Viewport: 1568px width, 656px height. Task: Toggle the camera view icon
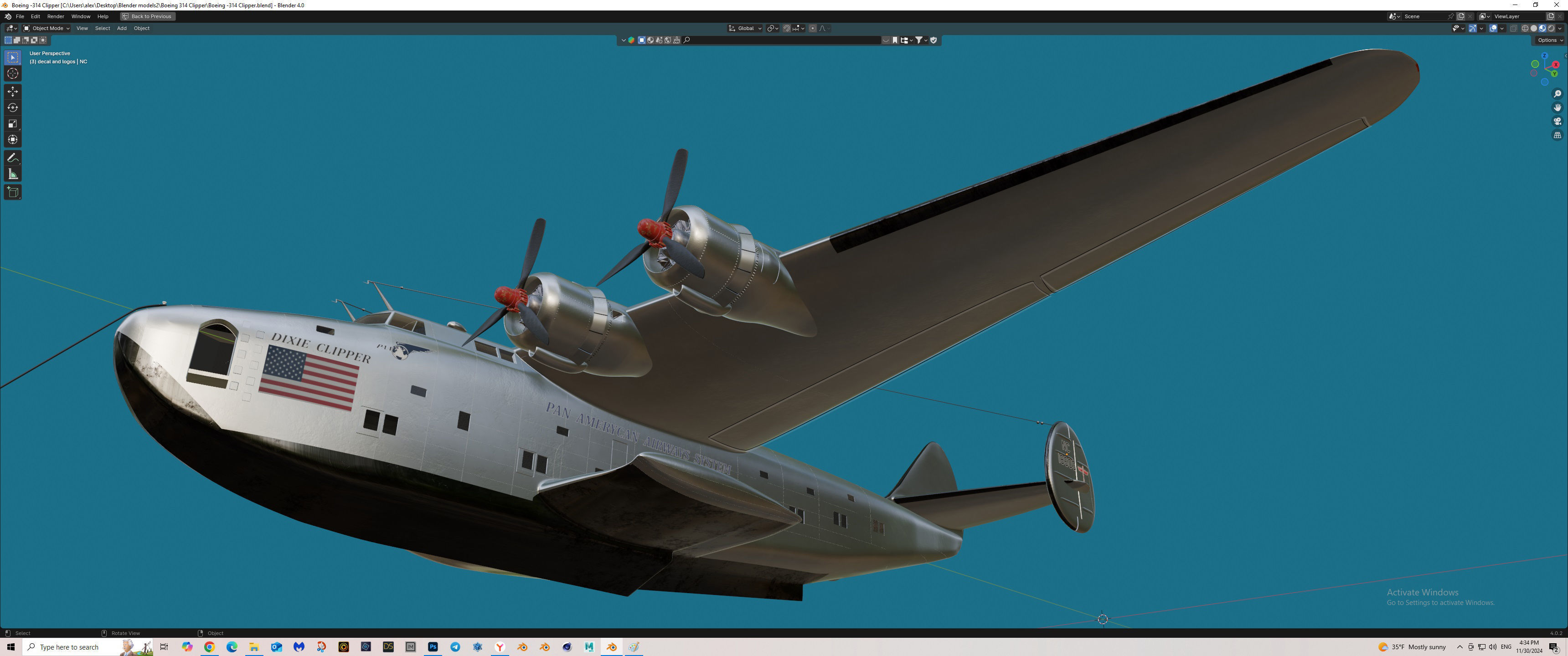pos(1557,121)
